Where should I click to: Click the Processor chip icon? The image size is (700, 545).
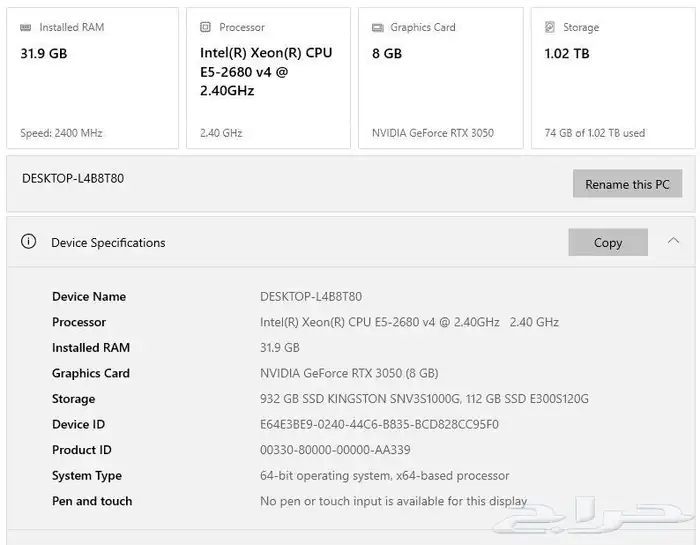click(205, 27)
